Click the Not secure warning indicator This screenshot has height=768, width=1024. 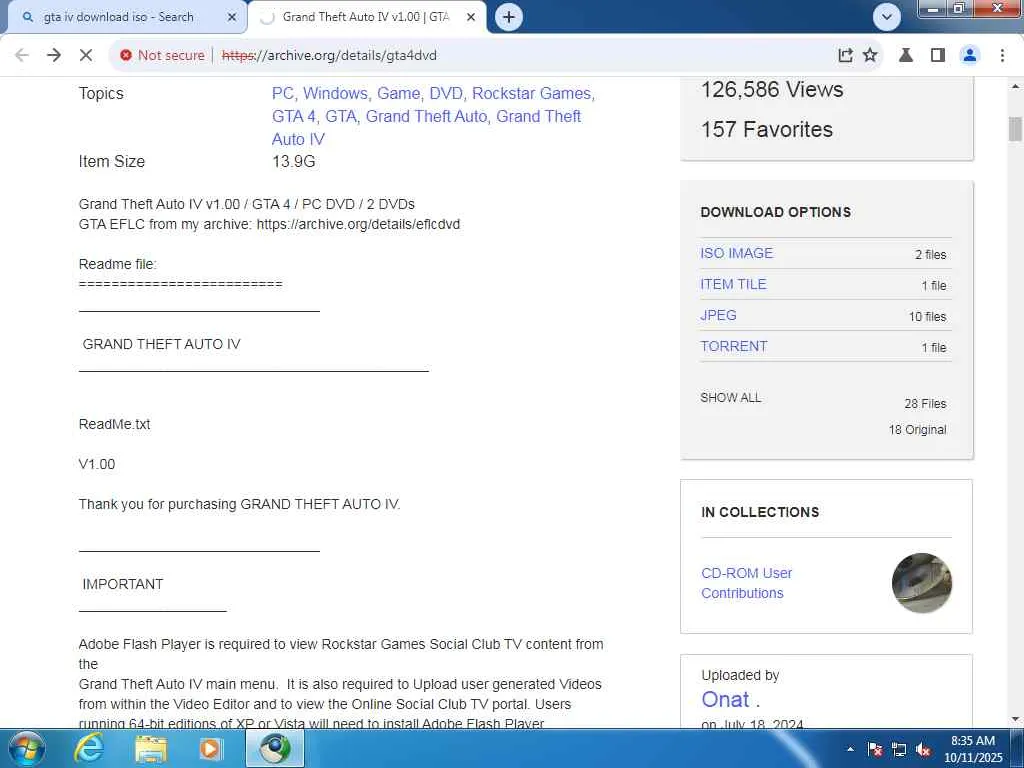[162, 56]
